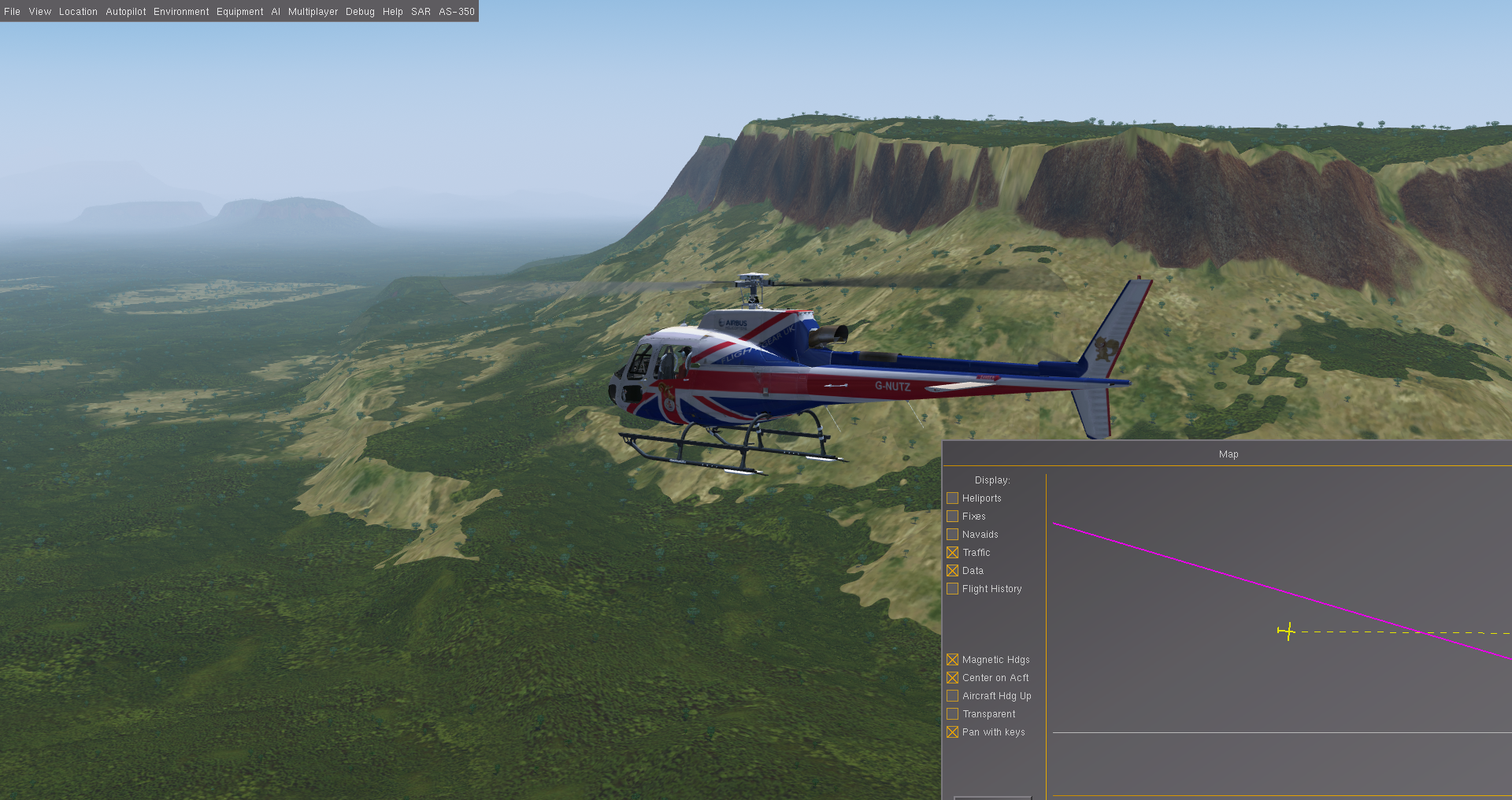
Task: Expand the Equipment menu
Action: click(x=240, y=12)
